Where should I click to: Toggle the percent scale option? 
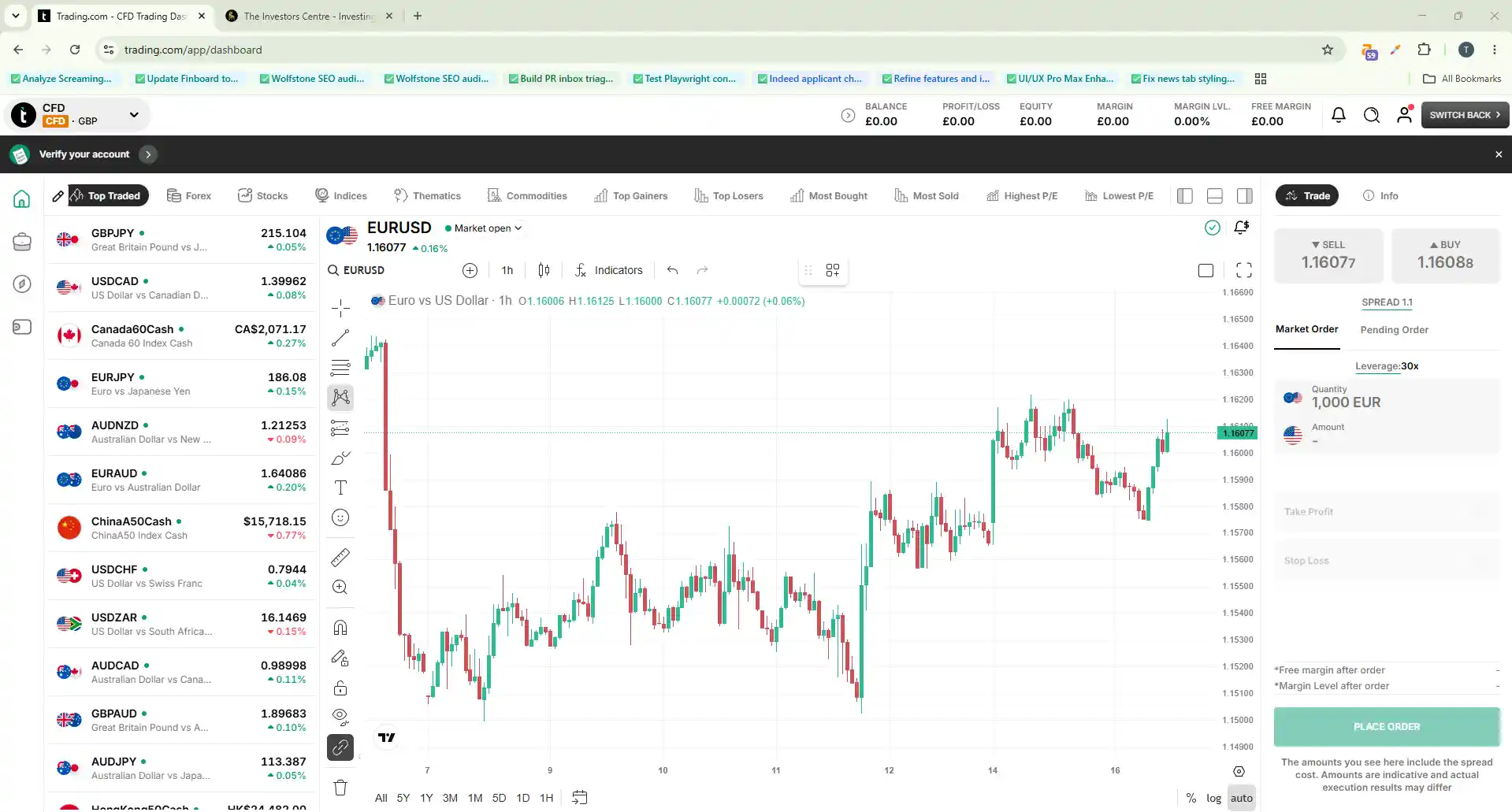[x=1191, y=798]
